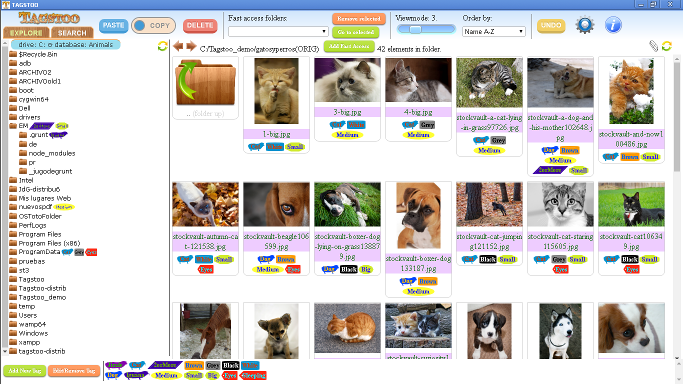
Task: Open the Order by Name A-Z dropdown
Action: 494,31
